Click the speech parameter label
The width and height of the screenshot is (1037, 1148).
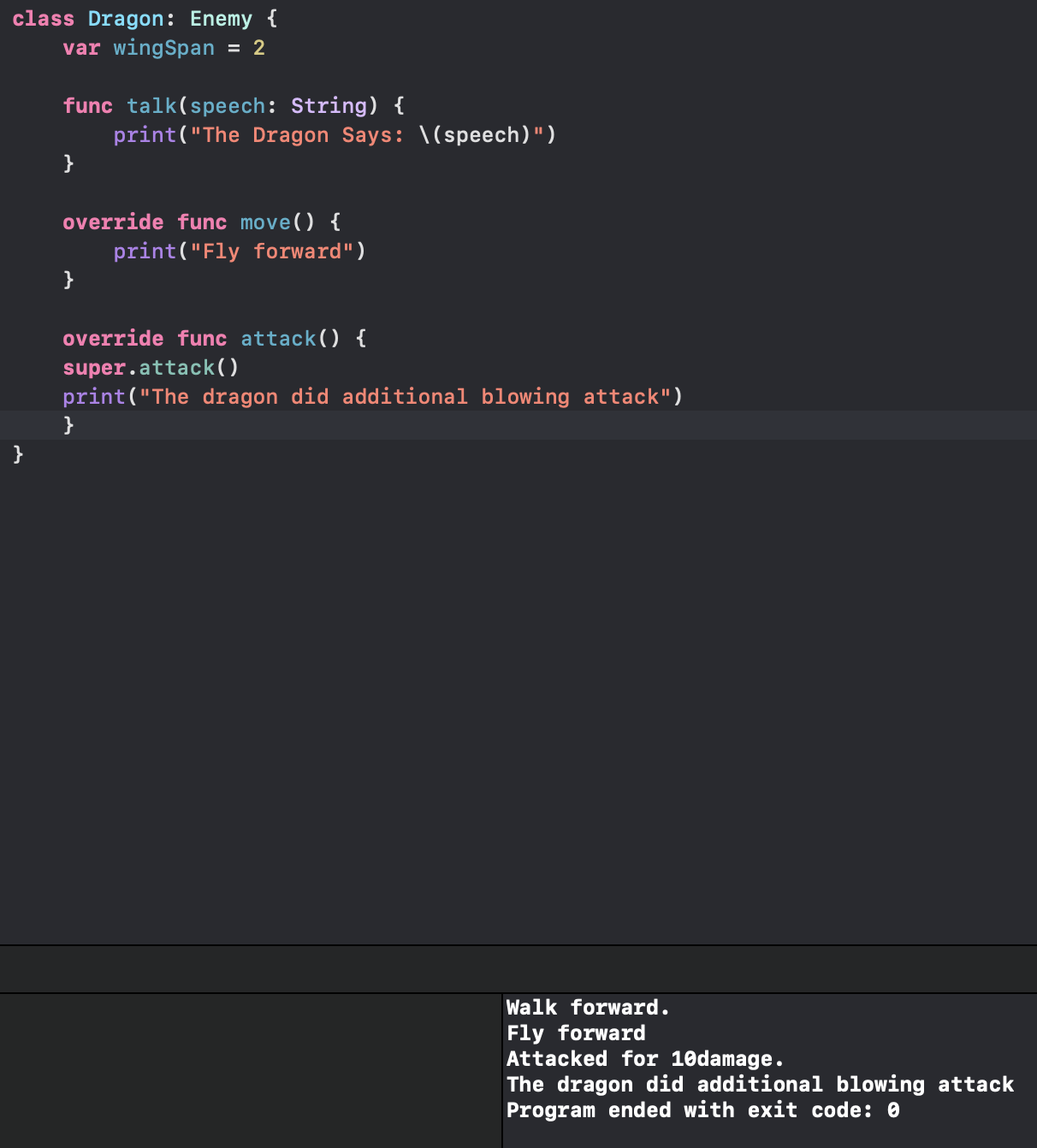pyautogui.click(x=228, y=106)
